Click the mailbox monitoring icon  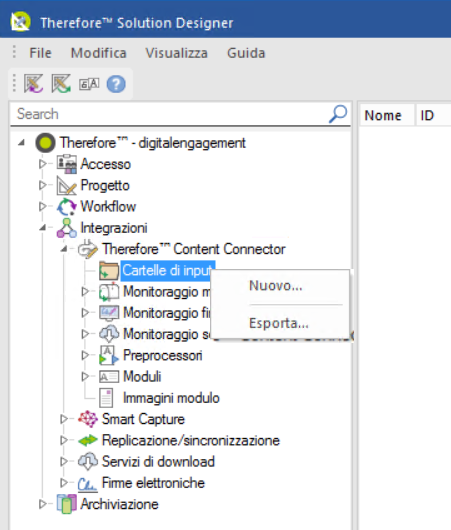[x=109, y=292]
